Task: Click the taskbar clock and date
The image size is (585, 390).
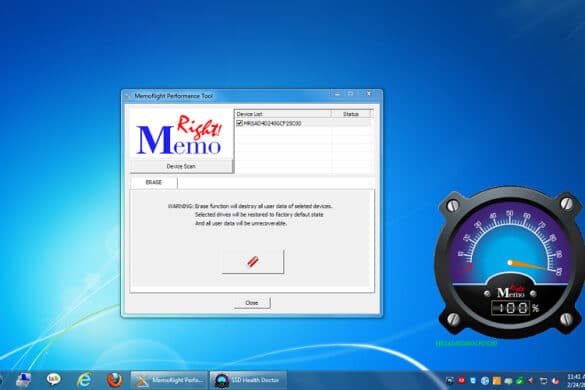Action: coord(576,380)
